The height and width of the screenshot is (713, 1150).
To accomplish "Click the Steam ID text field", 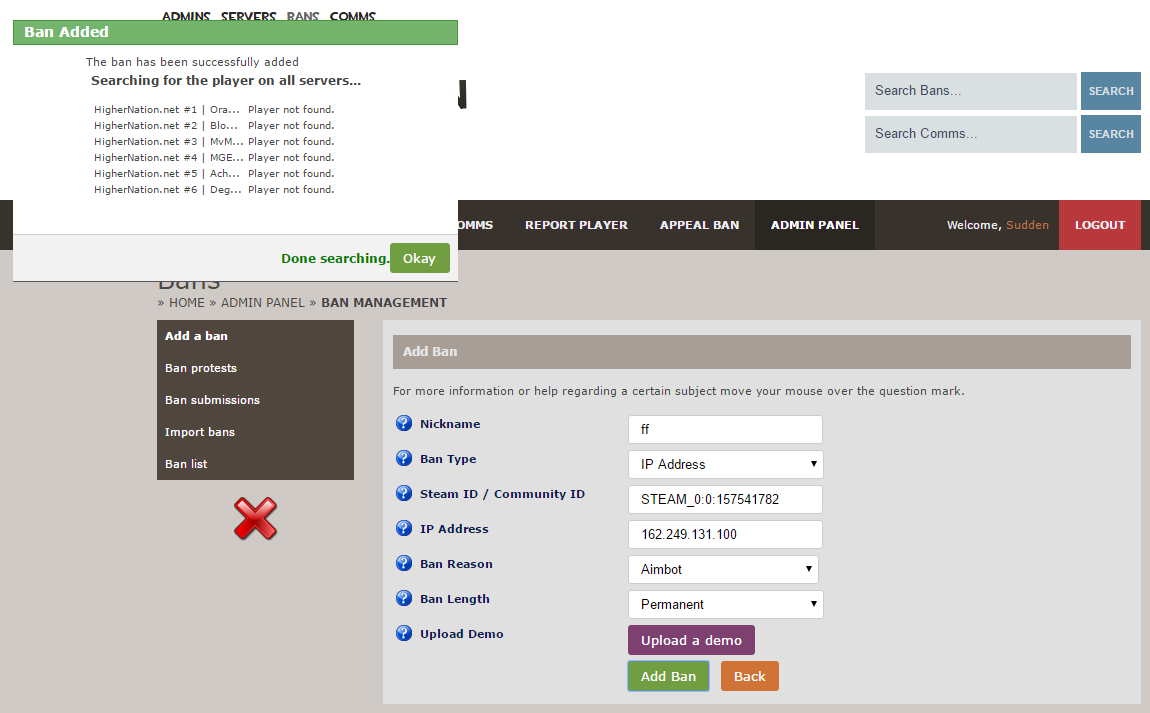I will click(x=725, y=500).
